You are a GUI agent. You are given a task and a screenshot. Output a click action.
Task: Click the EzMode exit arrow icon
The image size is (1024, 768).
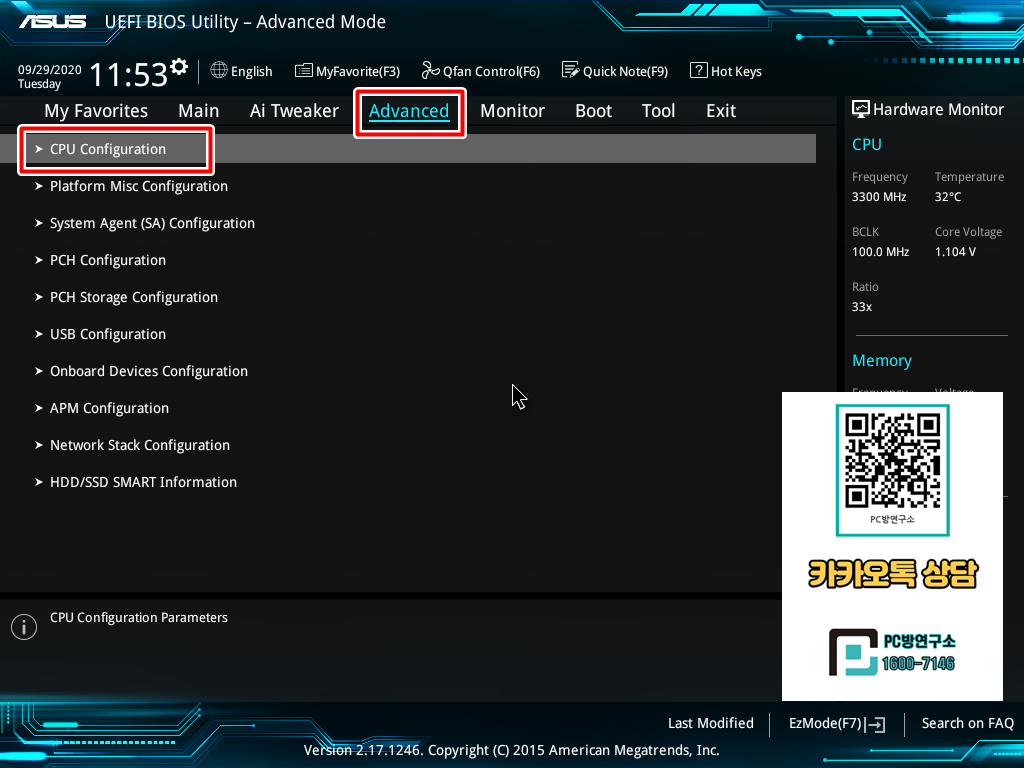875,724
